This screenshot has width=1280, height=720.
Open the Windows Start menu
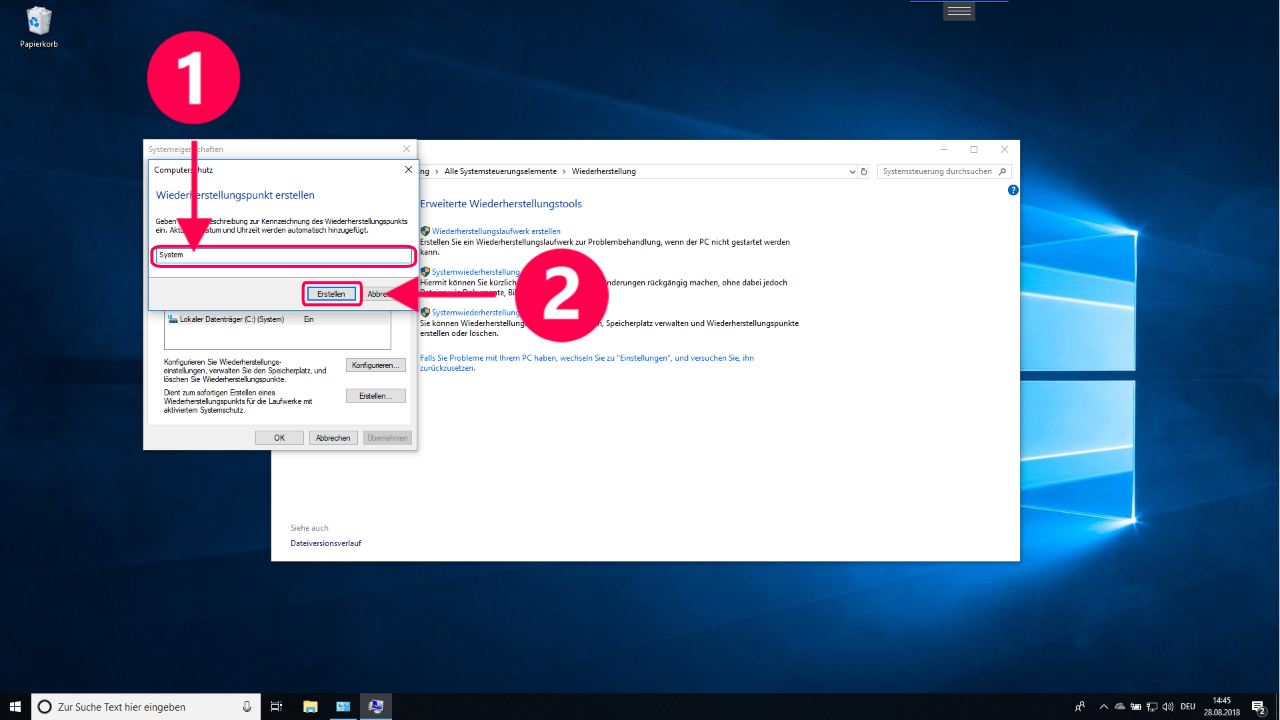point(15,707)
